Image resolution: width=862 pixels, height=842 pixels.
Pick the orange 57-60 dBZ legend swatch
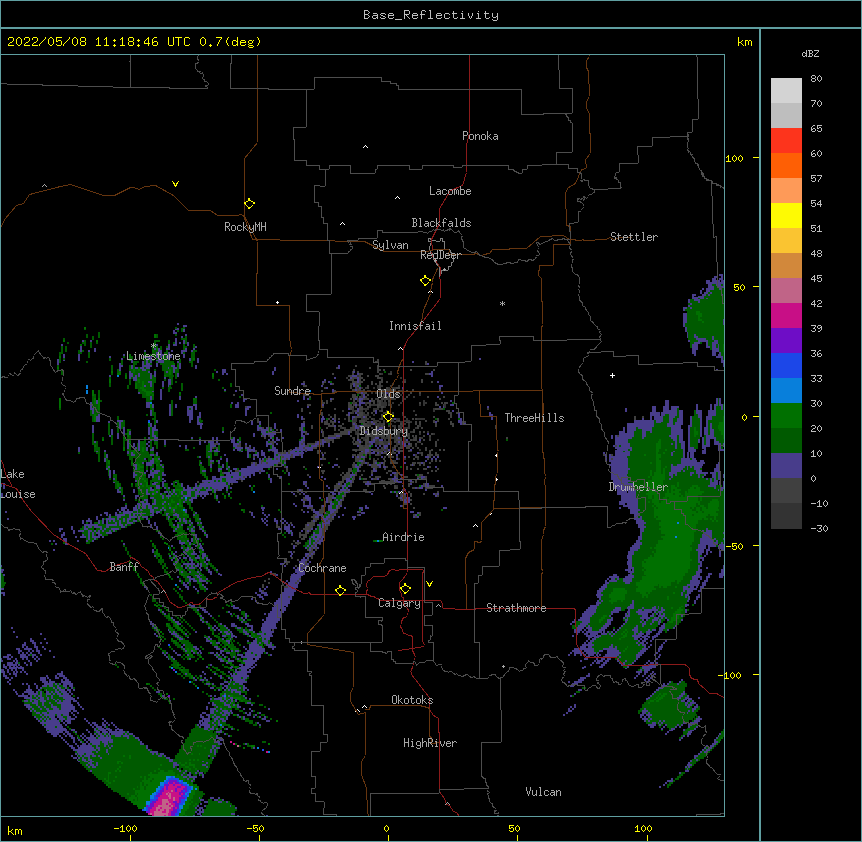tap(786, 165)
